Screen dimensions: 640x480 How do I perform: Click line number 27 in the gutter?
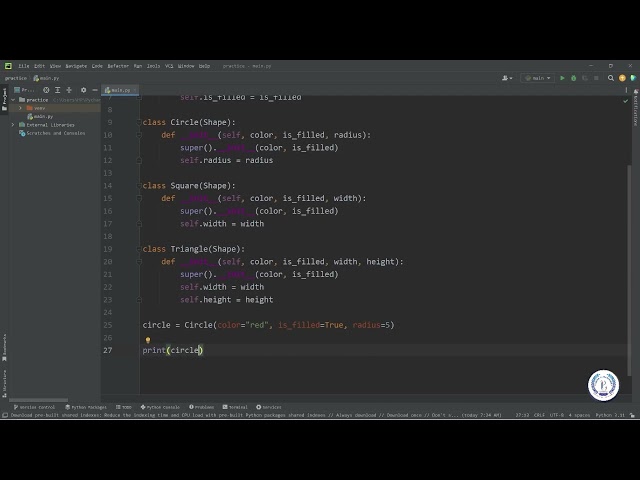pyautogui.click(x=108, y=350)
